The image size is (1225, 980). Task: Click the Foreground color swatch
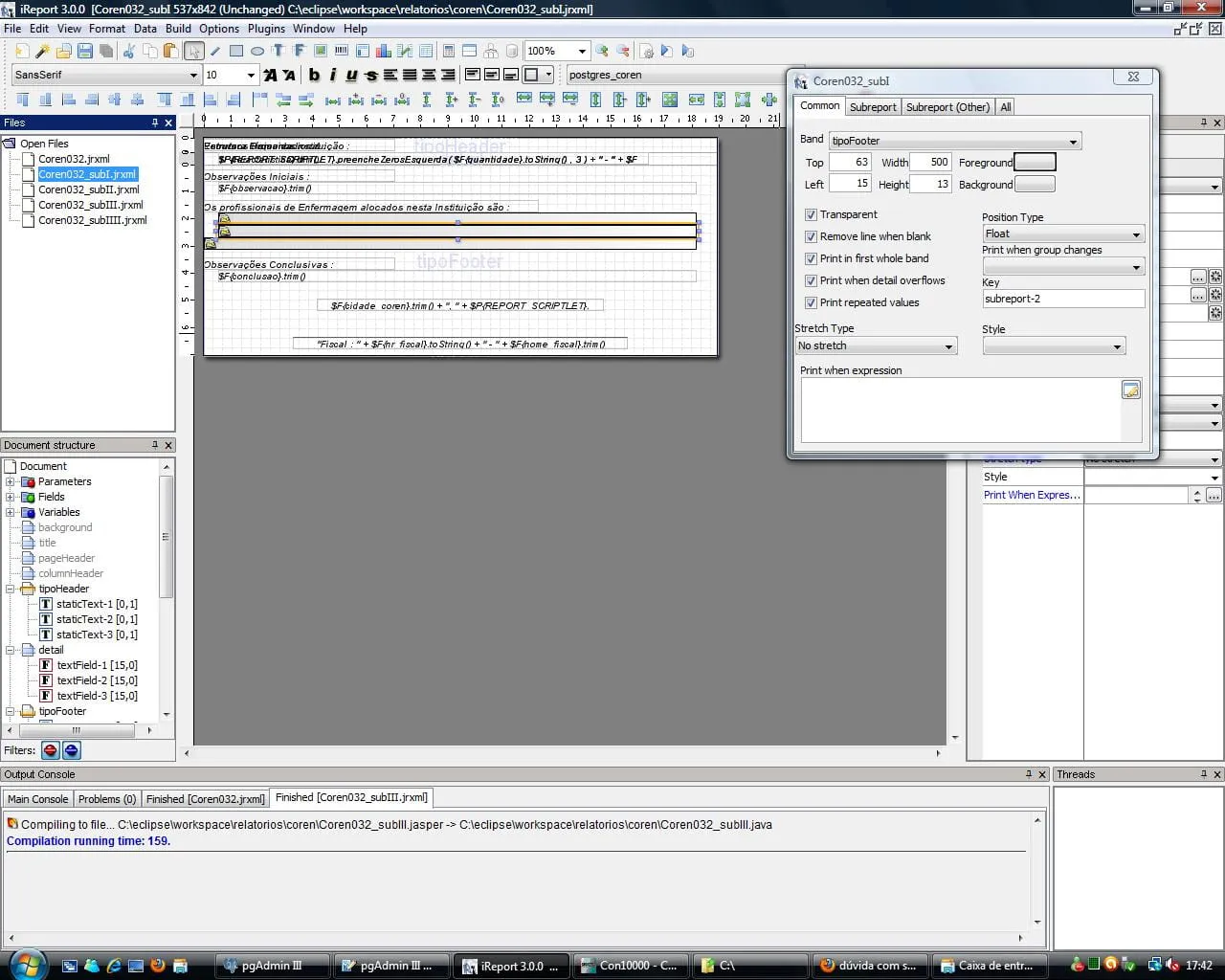click(x=1035, y=163)
